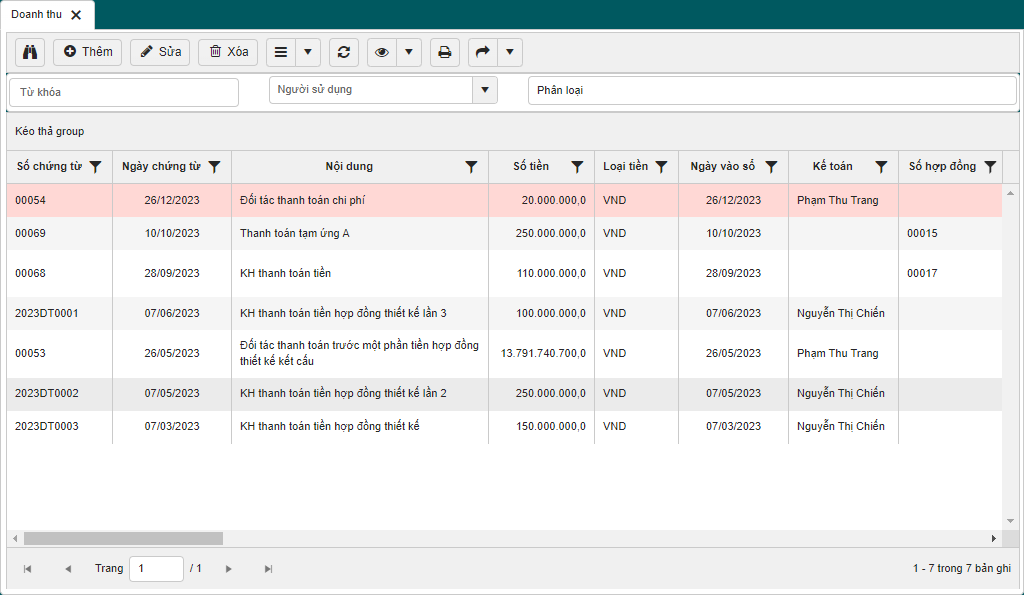Click the binoculars search icon

(30, 52)
